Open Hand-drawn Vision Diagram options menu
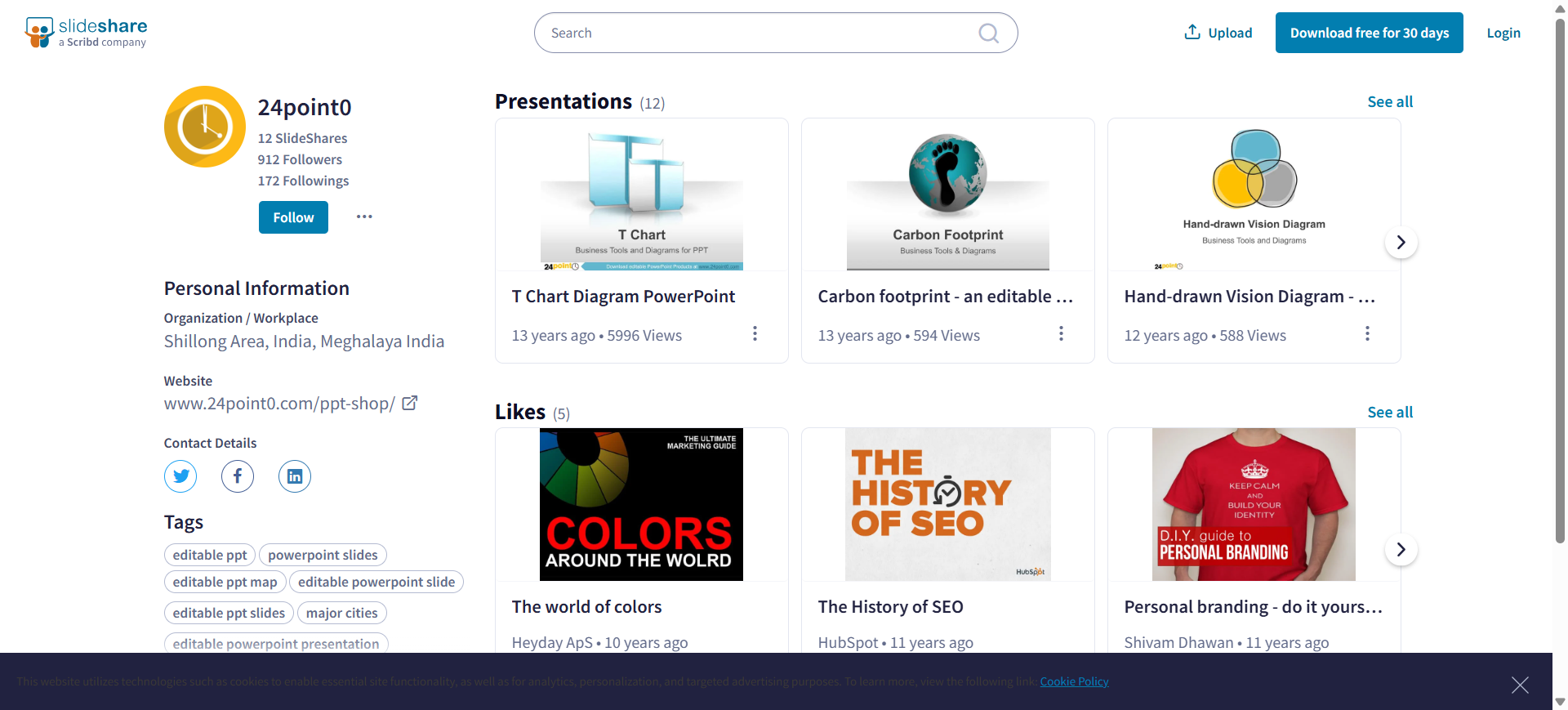1568x710 pixels. click(x=1367, y=333)
